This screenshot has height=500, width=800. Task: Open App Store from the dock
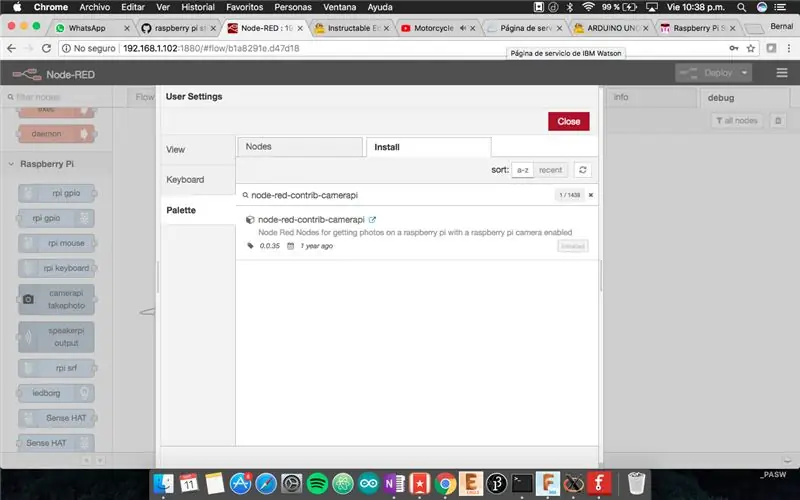pyautogui.click(x=240, y=483)
